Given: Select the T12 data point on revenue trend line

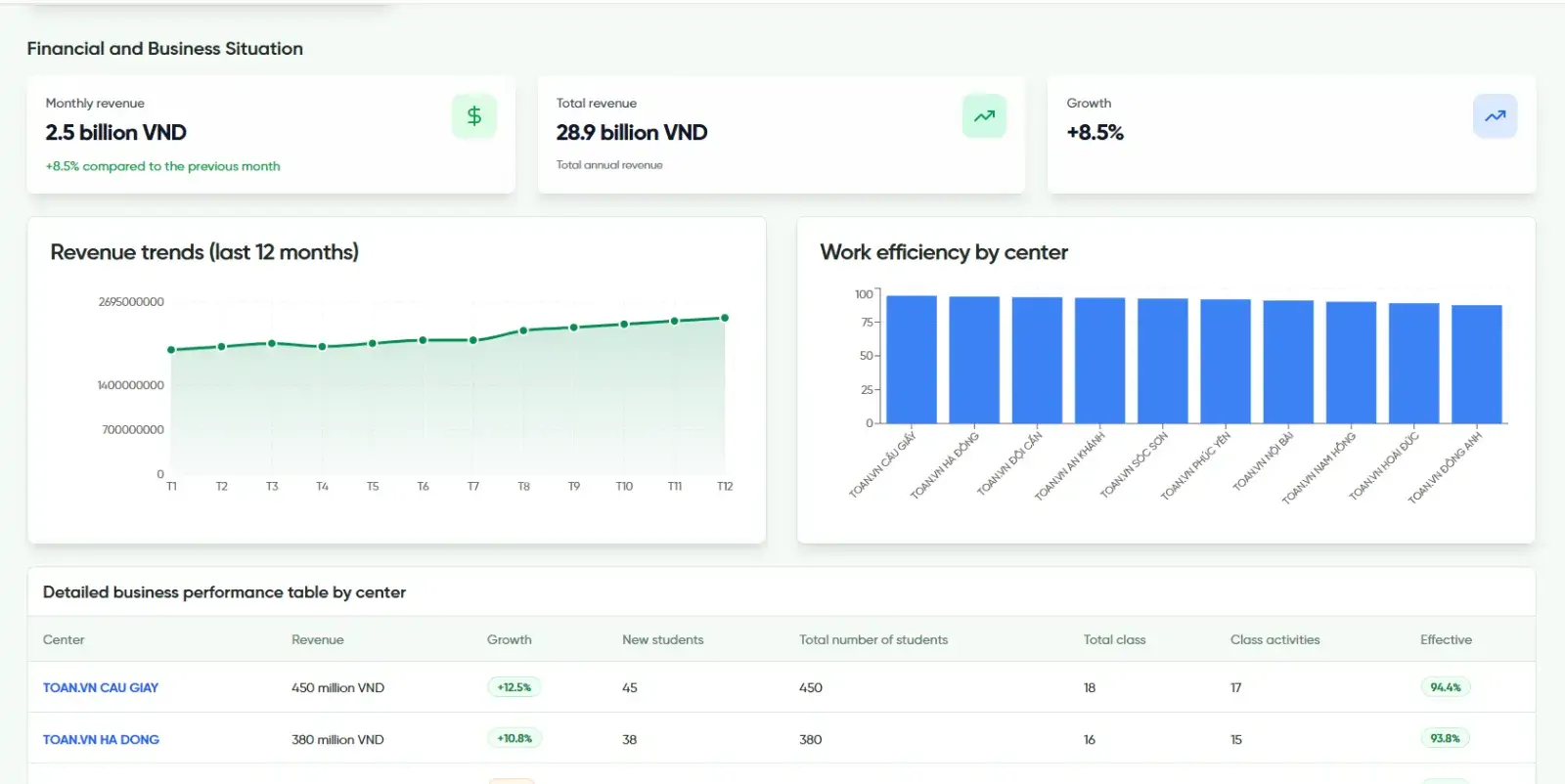Looking at the screenshot, I should pos(725,318).
